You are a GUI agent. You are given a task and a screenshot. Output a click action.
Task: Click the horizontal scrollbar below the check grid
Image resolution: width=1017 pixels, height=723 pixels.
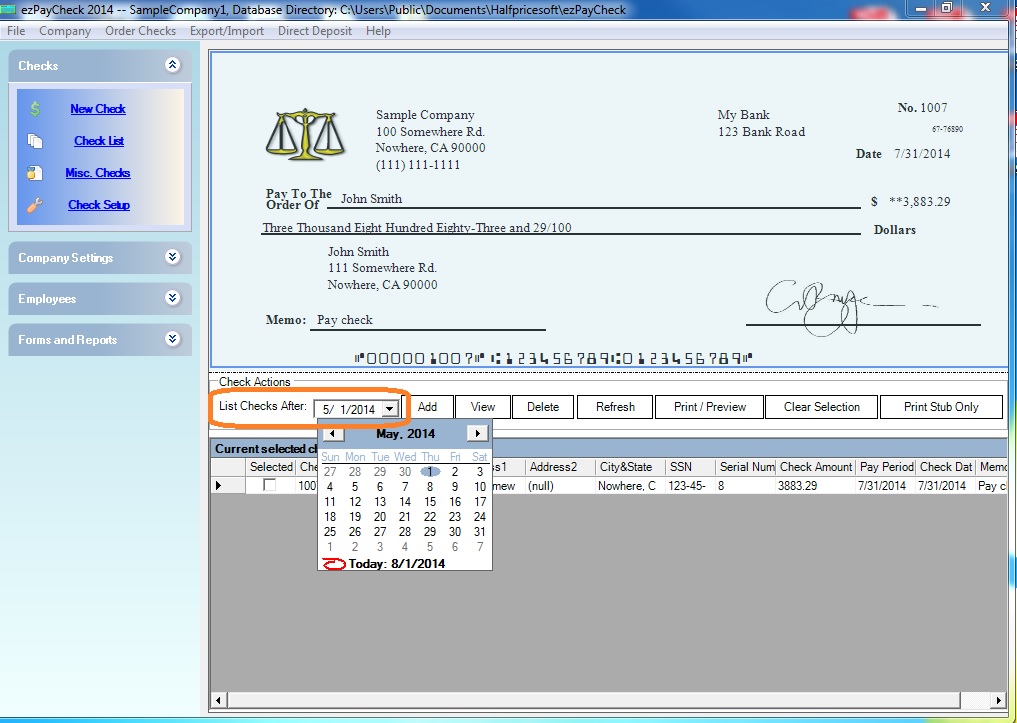[600, 700]
